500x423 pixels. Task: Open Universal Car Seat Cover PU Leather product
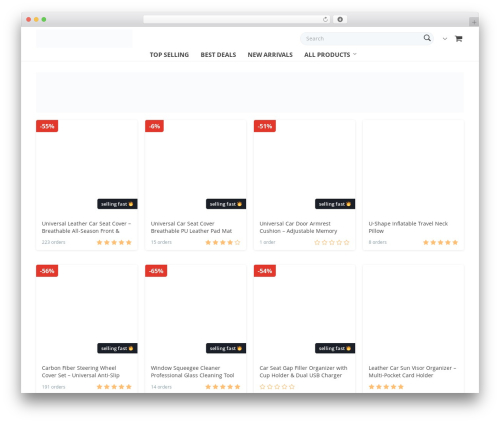191,227
